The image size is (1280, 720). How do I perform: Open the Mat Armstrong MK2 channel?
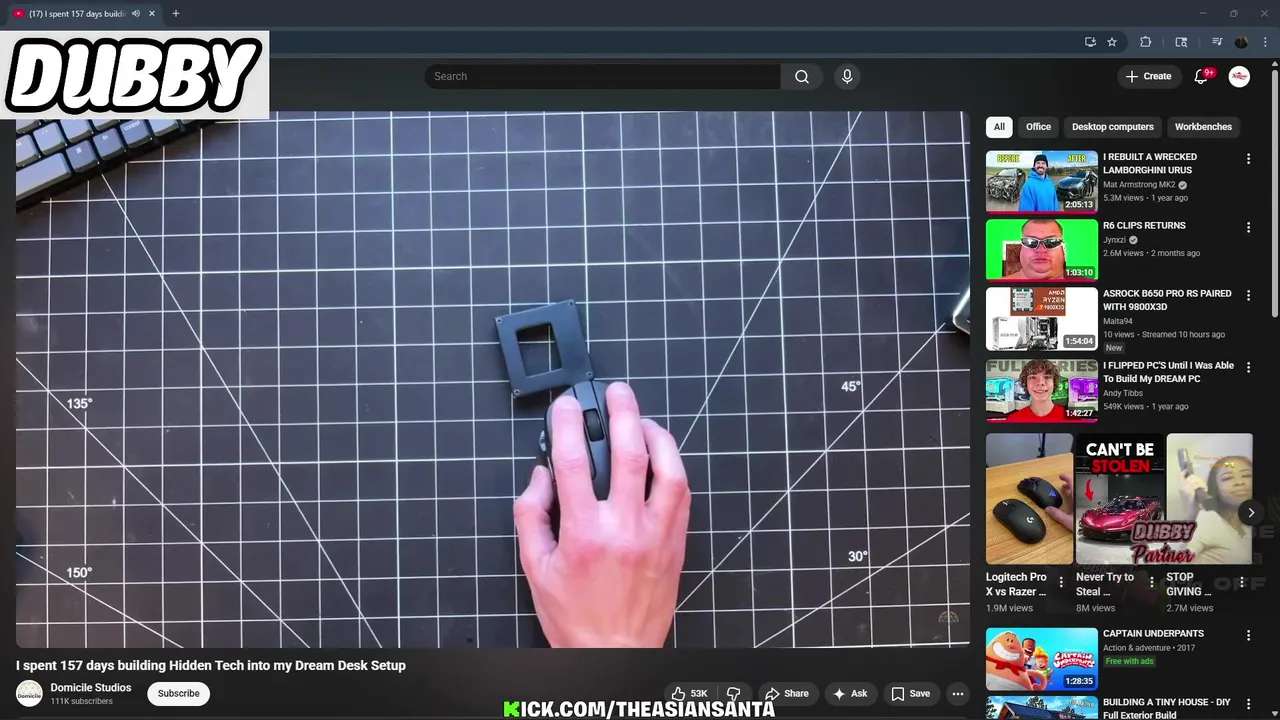[x=1139, y=185]
